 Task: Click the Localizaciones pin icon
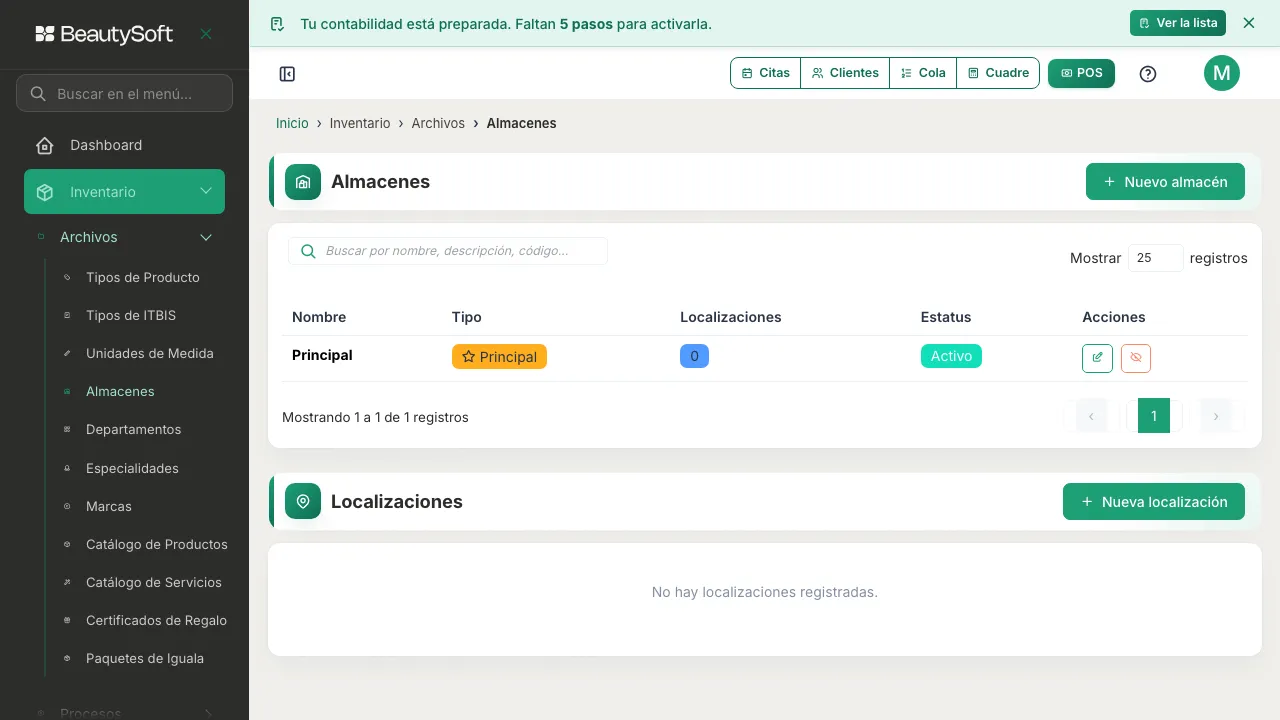tap(303, 501)
